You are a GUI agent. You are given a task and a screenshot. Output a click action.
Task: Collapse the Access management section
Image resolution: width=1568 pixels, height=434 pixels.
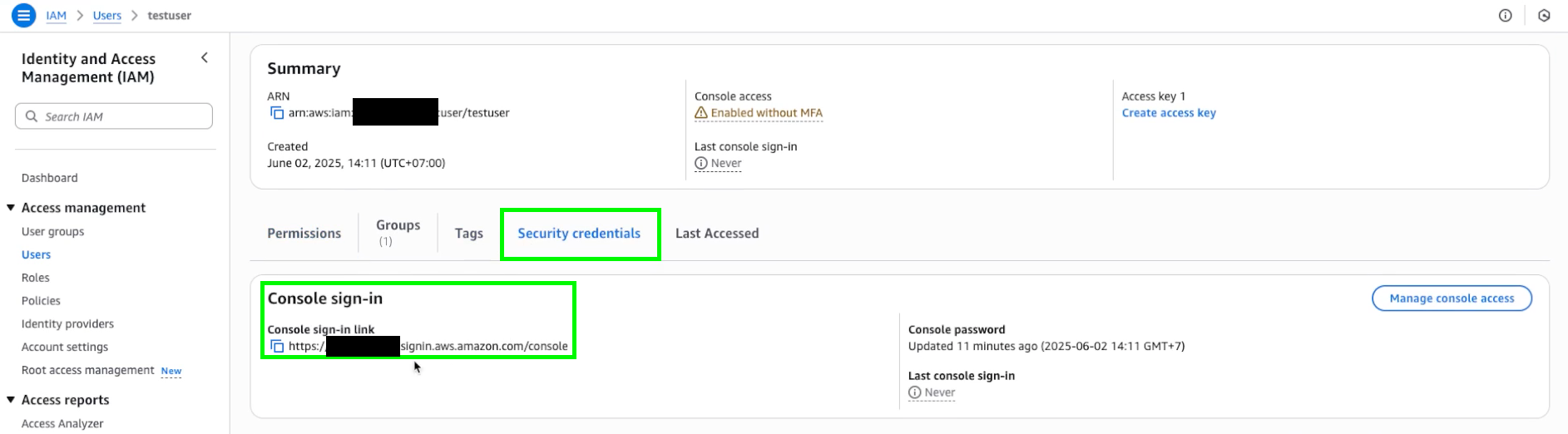pos(11,207)
